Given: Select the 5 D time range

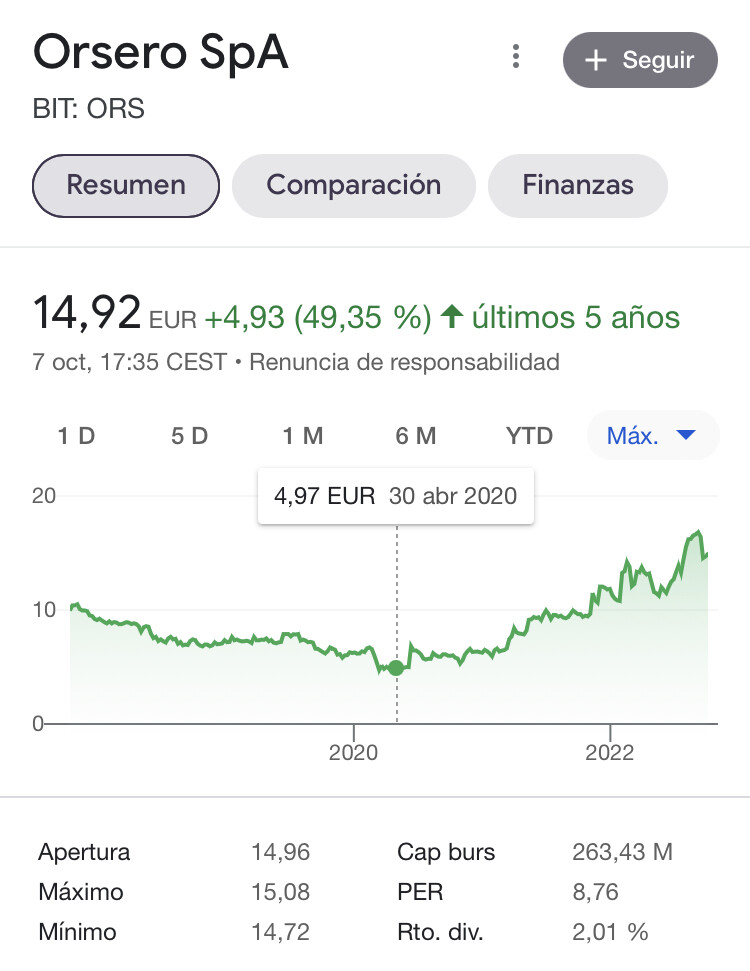Looking at the screenshot, I should [x=189, y=436].
